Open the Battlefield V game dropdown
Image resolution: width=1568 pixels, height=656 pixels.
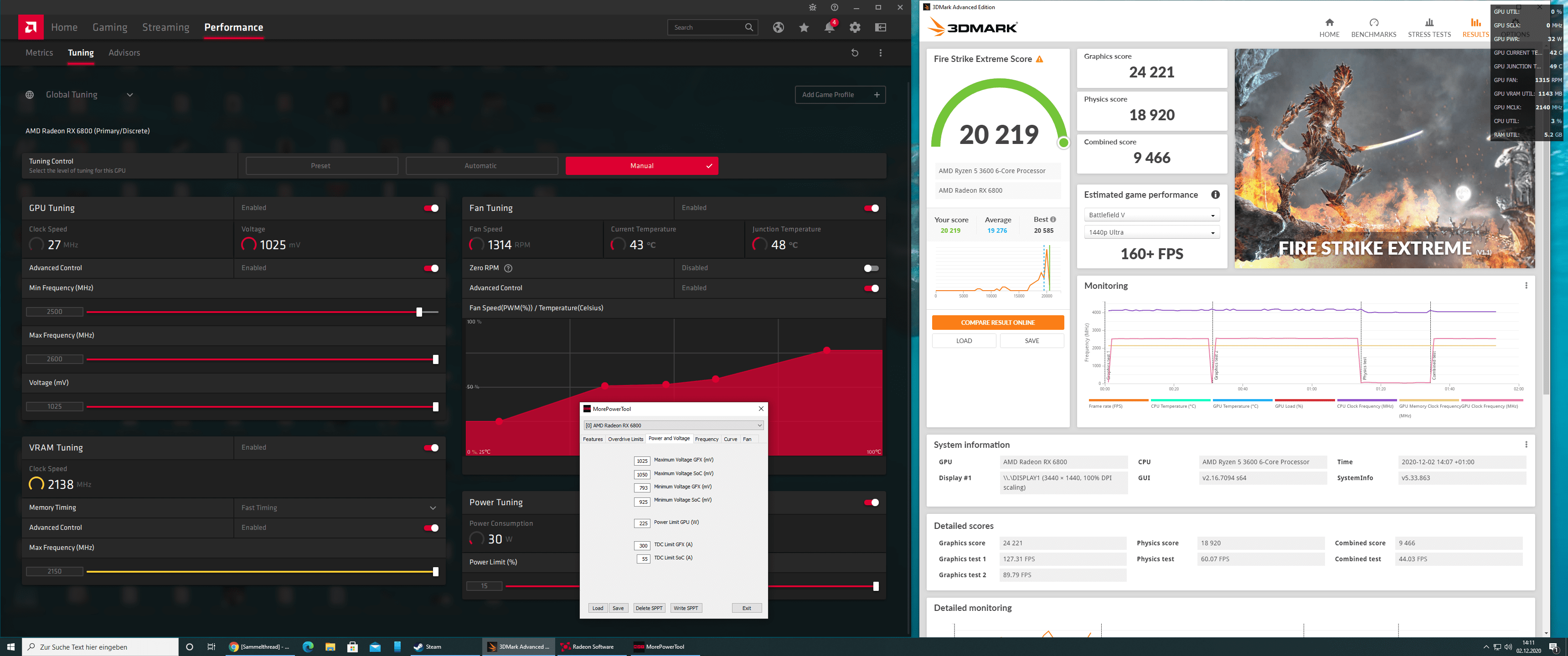(1152, 215)
